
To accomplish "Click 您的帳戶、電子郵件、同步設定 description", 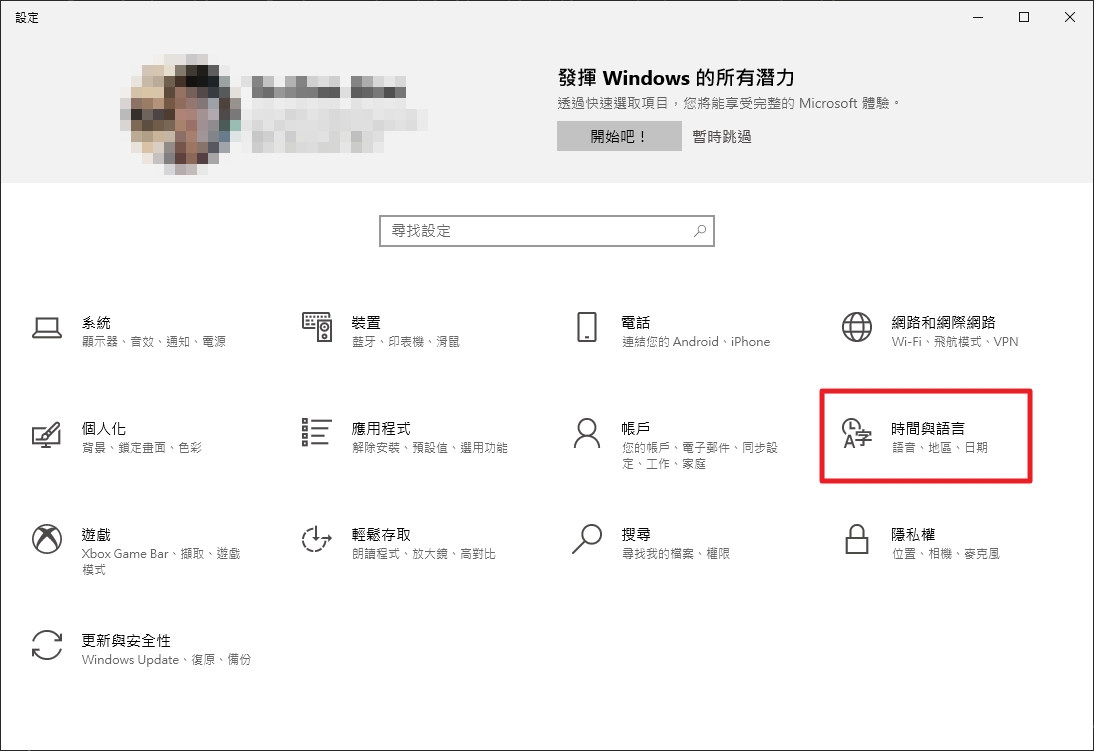I will (699, 456).
